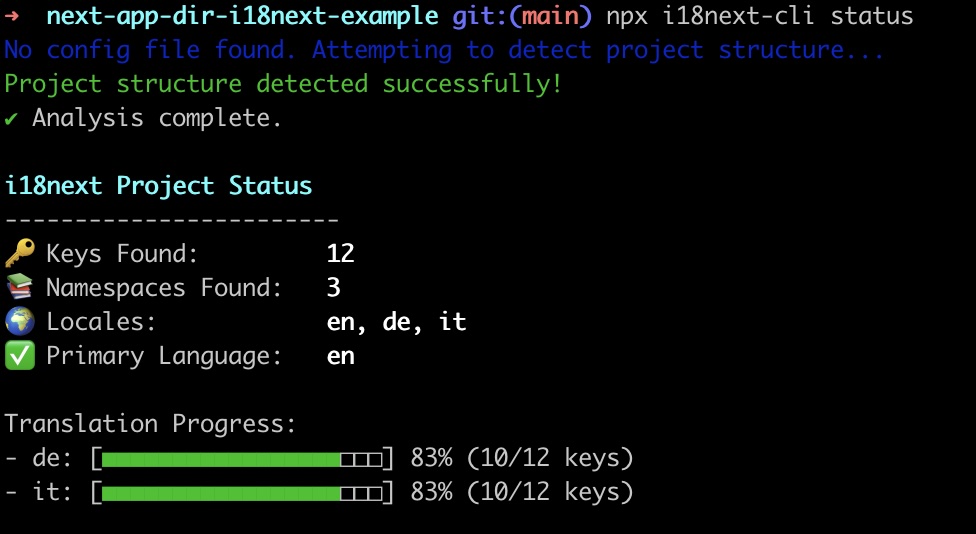Image resolution: width=976 pixels, height=534 pixels.
Task: Click the red prompt arrow
Action: [x=12, y=17]
